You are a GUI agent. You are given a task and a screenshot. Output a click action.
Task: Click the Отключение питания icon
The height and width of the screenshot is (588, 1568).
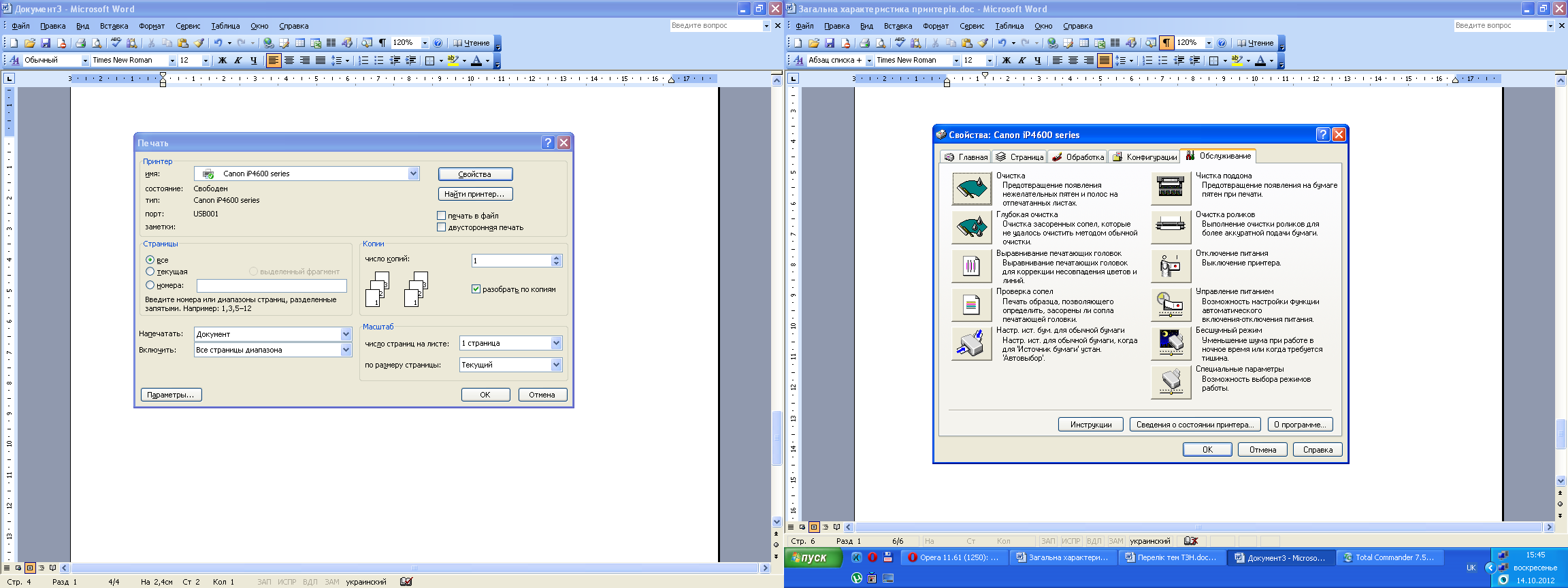(x=1171, y=266)
